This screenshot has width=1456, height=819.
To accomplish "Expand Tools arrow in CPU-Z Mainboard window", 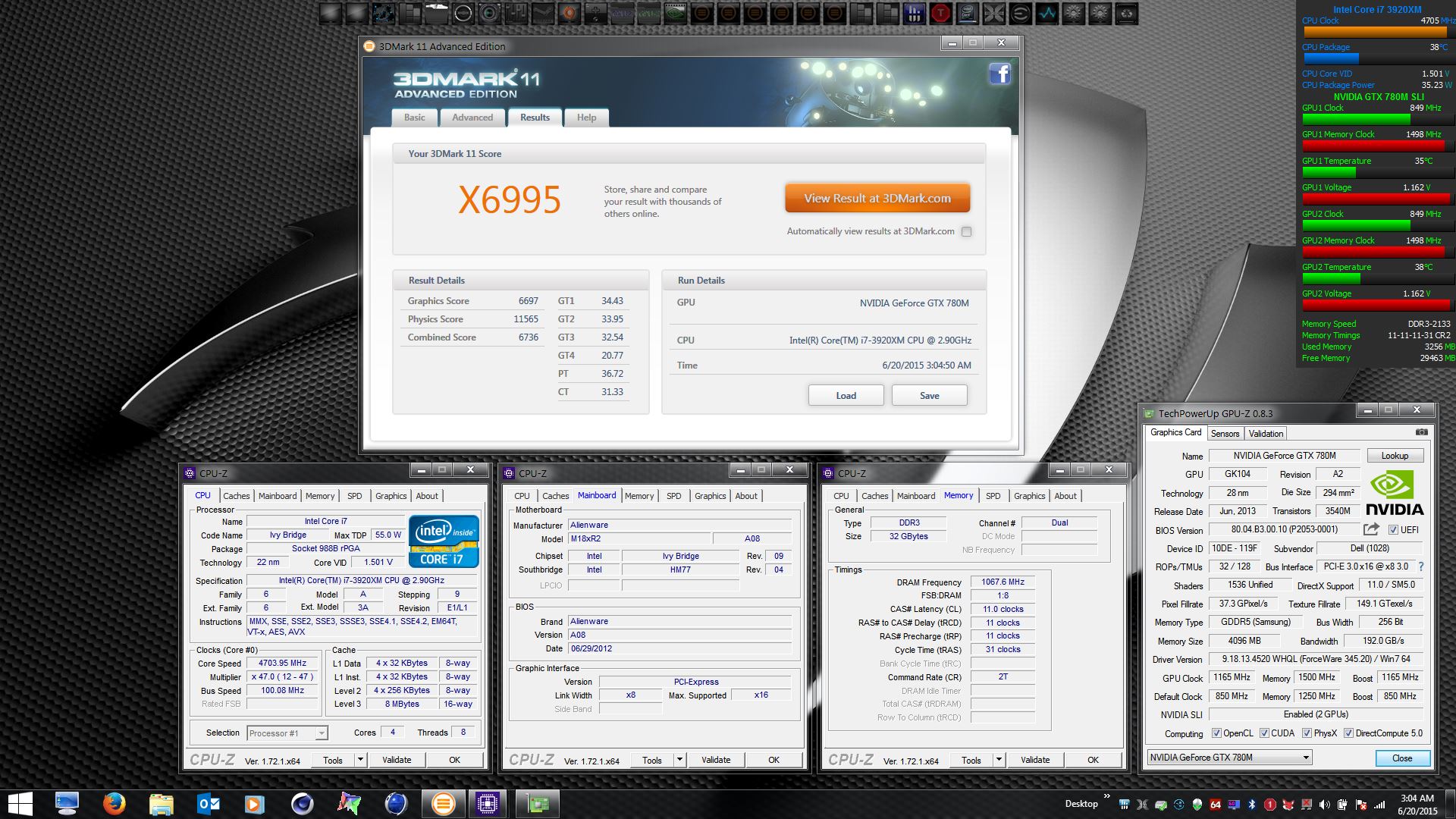I will [679, 760].
